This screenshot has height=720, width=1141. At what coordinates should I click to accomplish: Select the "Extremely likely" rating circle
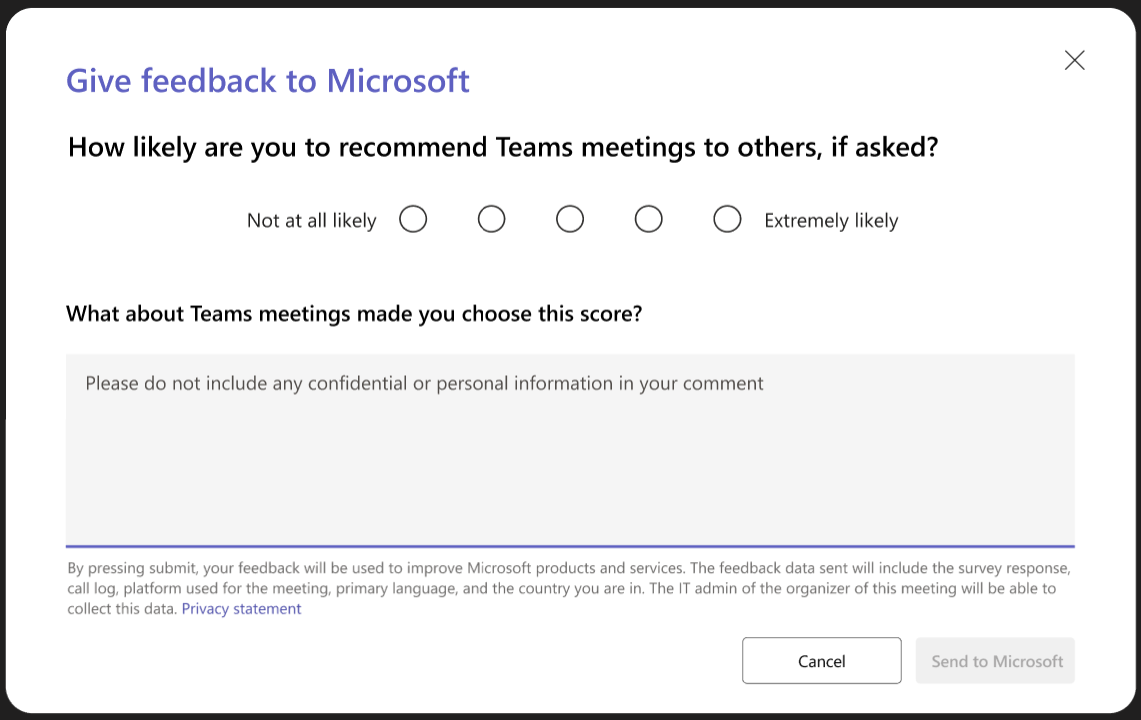(x=727, y=219)
